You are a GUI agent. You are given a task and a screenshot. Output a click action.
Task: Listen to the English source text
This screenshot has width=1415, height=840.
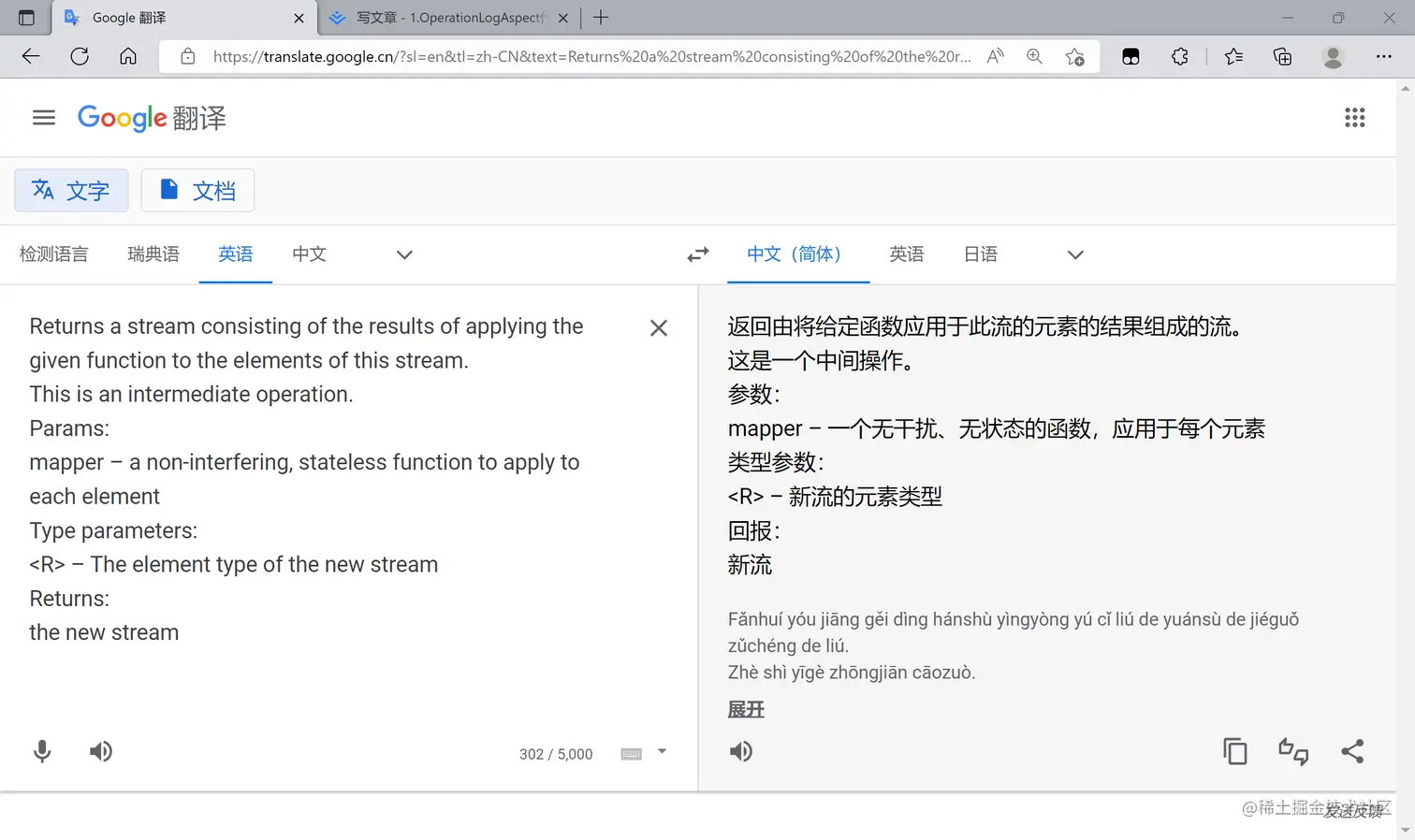coord(101,751)
